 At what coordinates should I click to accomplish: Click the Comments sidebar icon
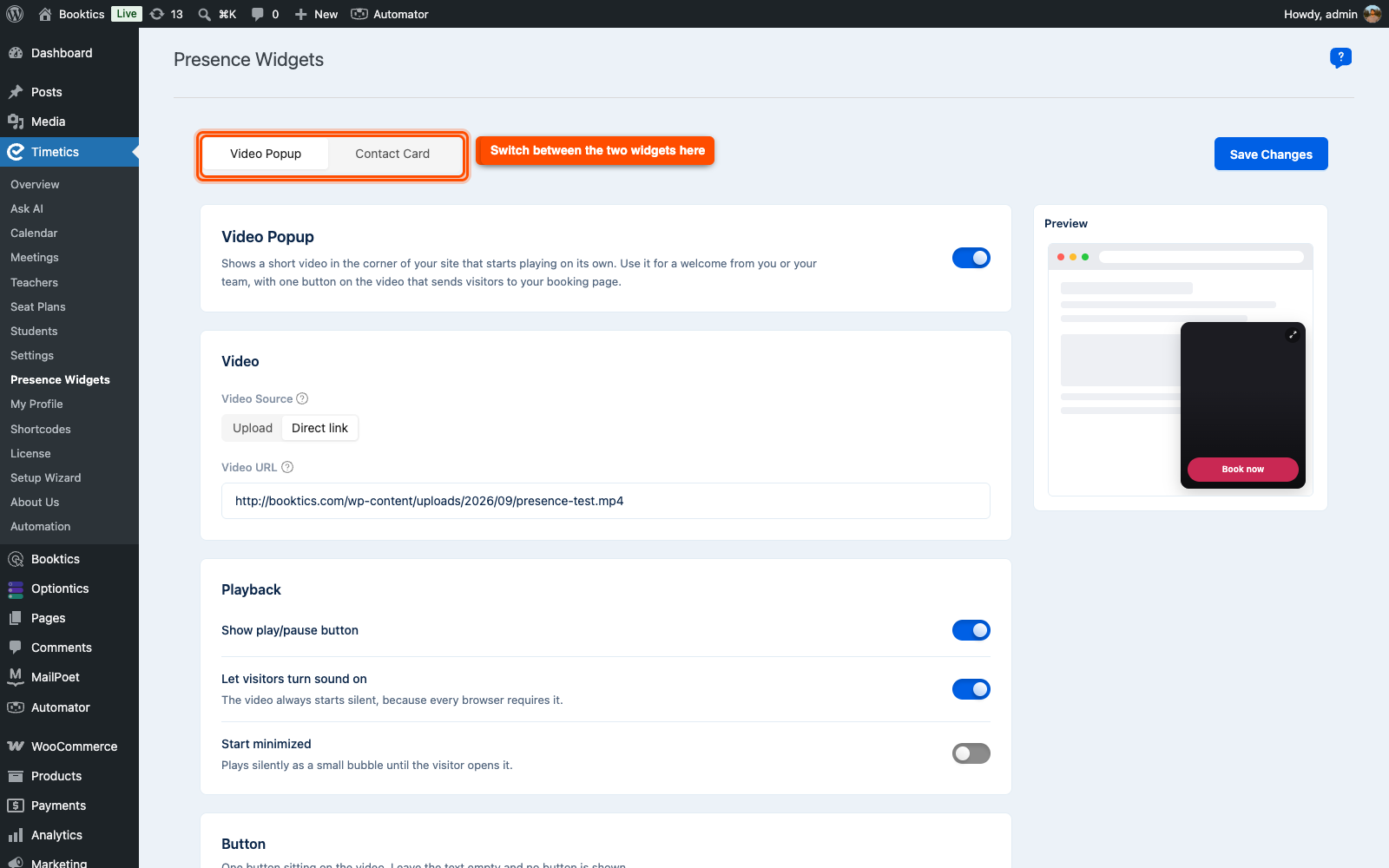click(x=16, y=648)
